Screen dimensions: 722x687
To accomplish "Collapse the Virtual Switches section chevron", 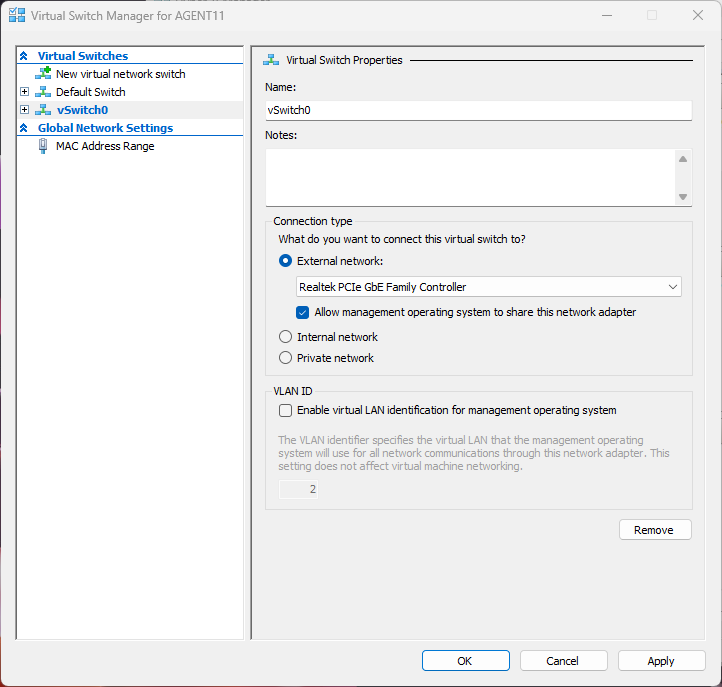I will [x=24, y=56].
